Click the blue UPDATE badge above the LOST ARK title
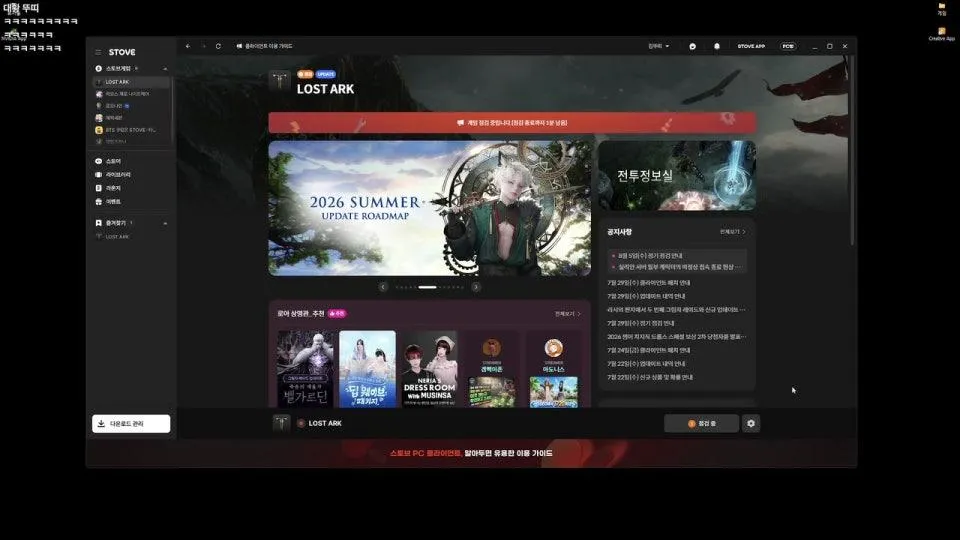 point(326,74)
